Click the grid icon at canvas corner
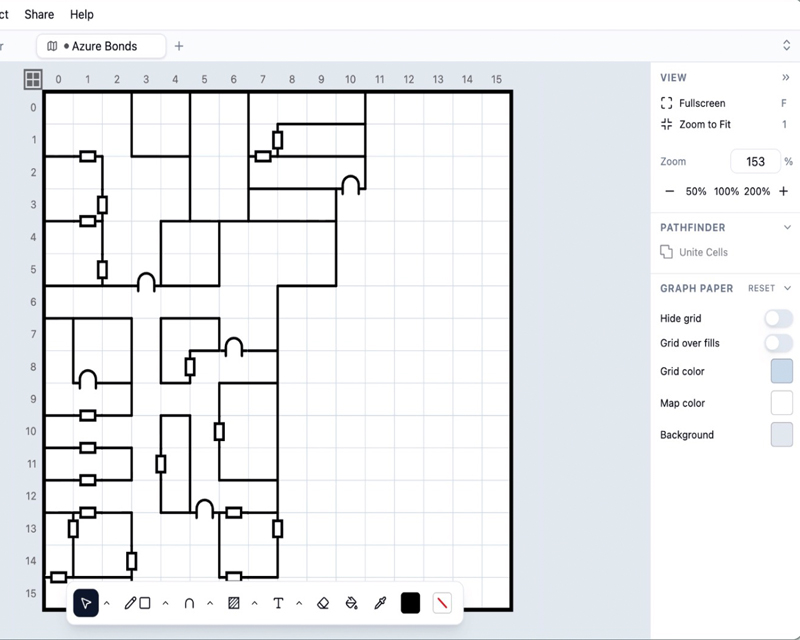Screen dimensions: 800x640 pos(33,79)
